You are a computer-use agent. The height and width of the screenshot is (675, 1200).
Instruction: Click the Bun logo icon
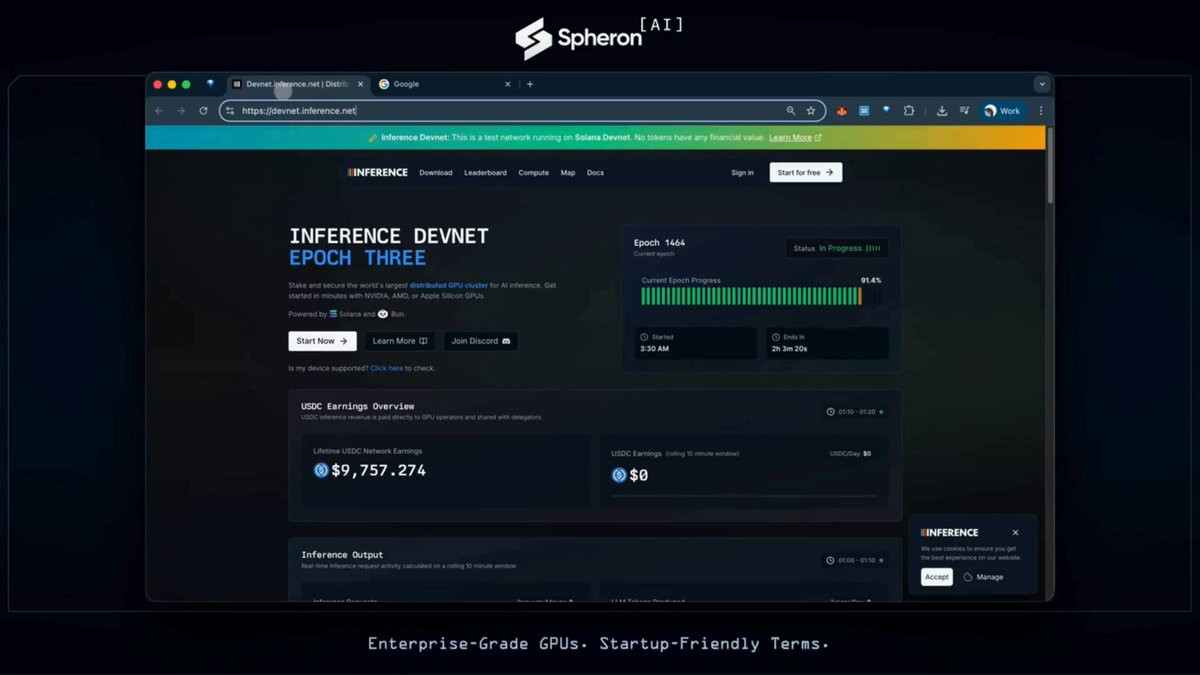pyautogui.click(x=383, y=314)
